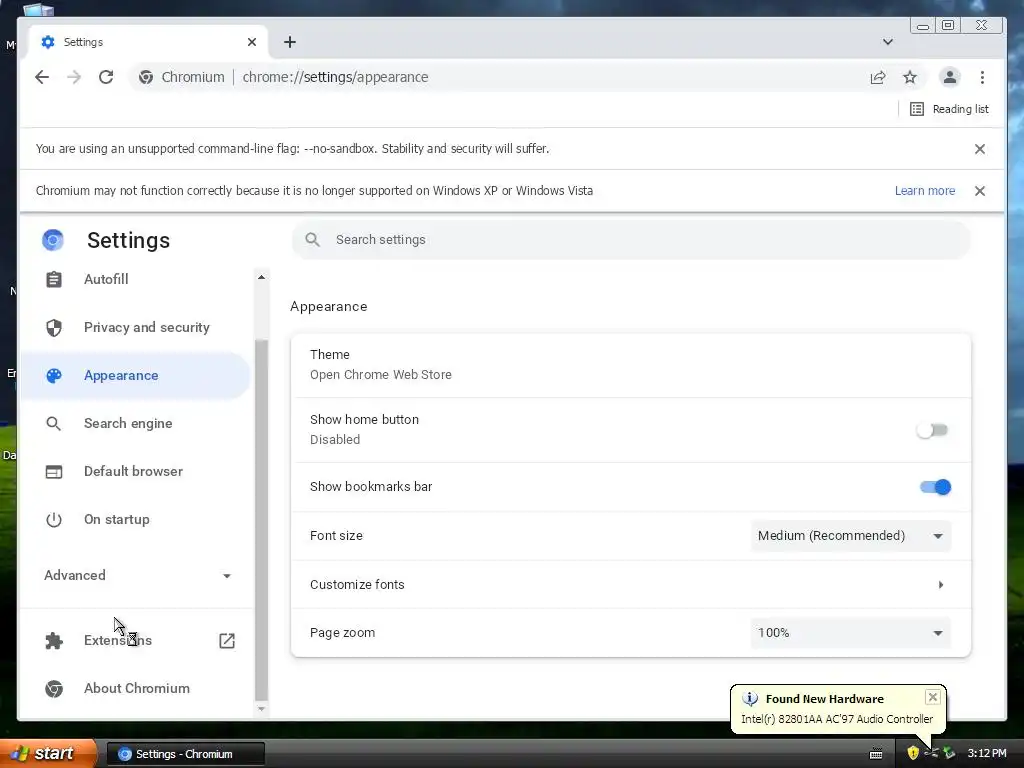The height and width of the screenshot is (768, 1024).
Task: Enable the Show home button toggle
Action: [x=932, y=430]
